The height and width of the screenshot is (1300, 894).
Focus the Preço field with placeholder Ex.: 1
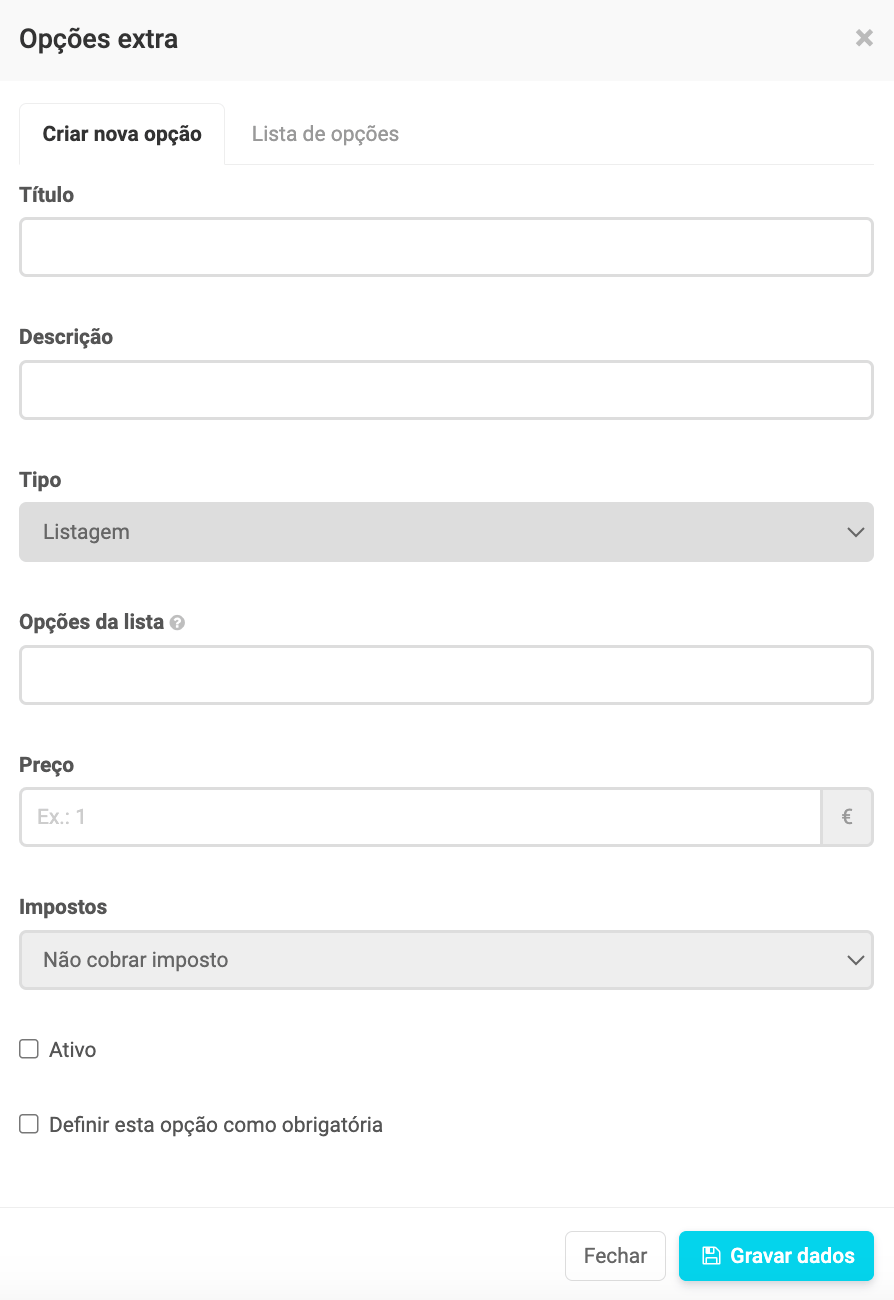(420, 817)
